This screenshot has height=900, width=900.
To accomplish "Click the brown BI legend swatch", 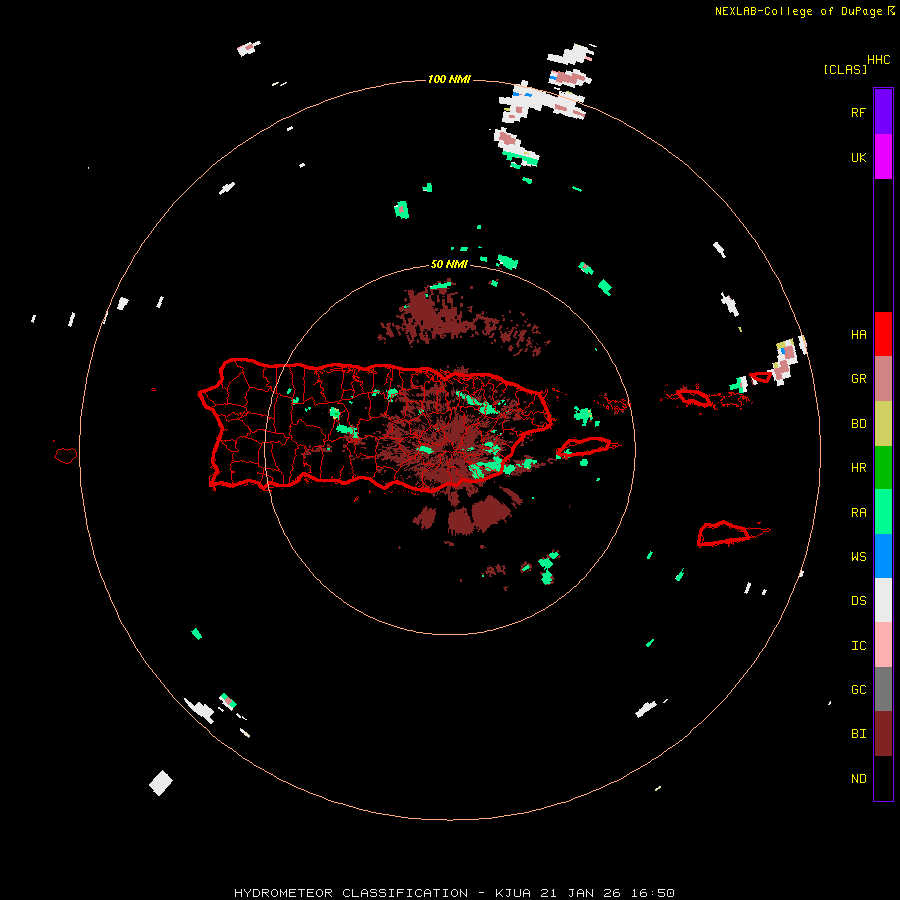I will (x=883, y=734).
